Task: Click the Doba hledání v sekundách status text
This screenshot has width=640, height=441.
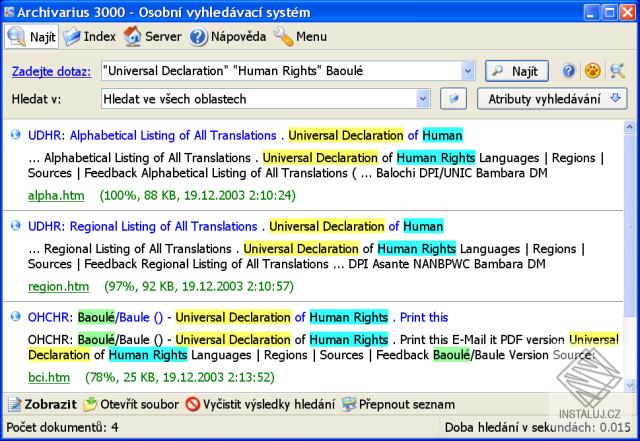Action: [x=538, y=428]
